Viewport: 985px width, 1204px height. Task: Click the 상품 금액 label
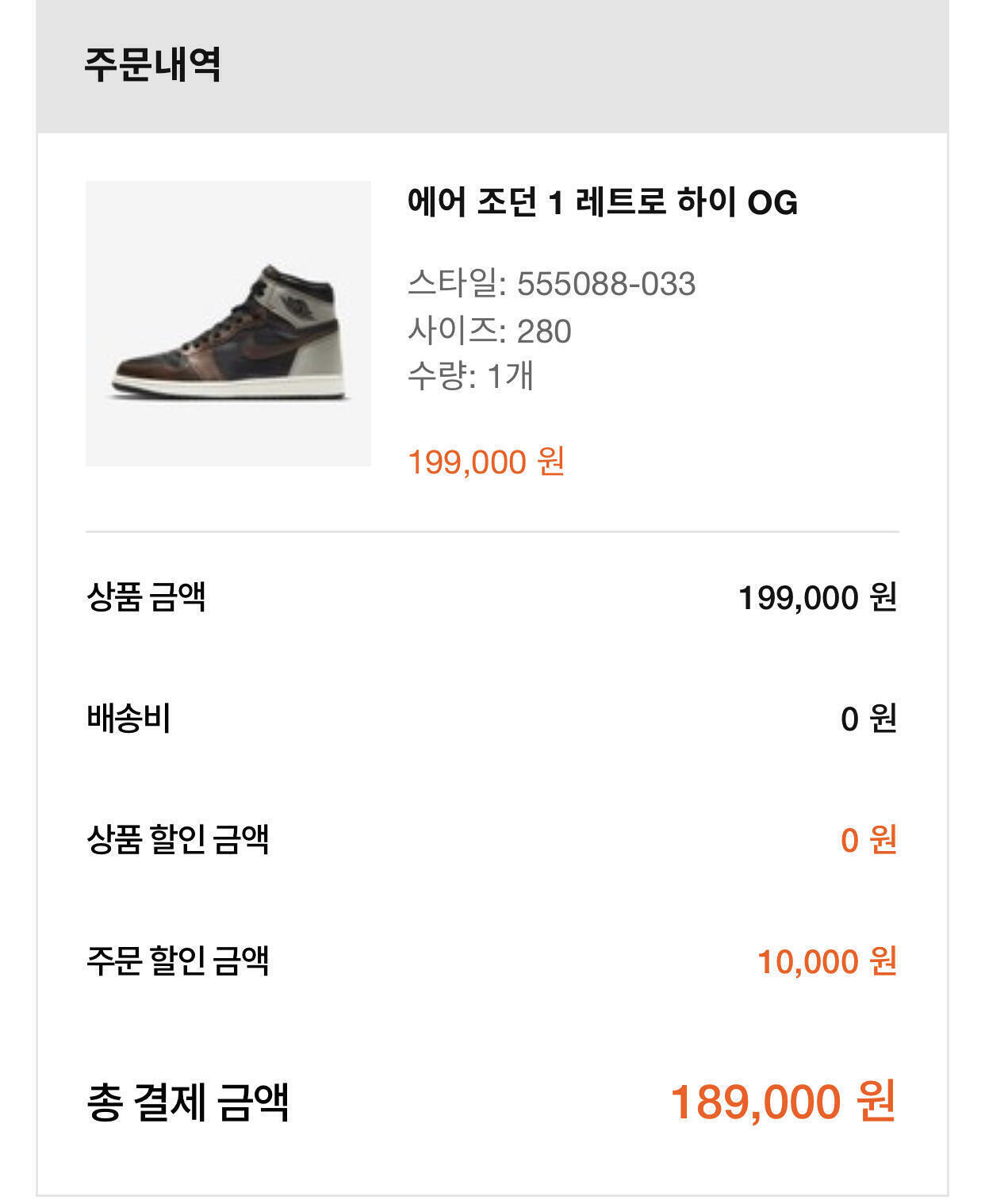click(x=146, y=596)
